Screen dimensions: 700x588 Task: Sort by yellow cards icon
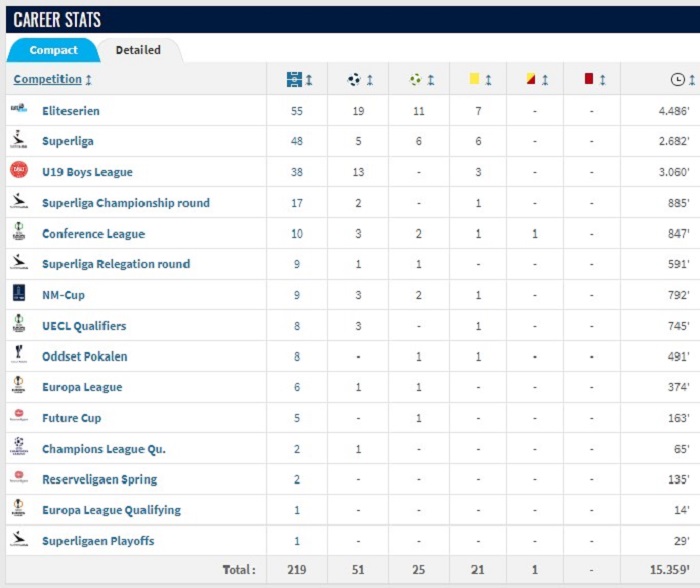pyautogui.click(x=474, y=79)
